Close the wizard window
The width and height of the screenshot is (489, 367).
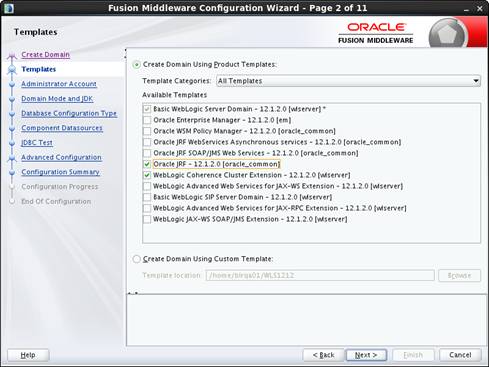[x=480, y=9]
